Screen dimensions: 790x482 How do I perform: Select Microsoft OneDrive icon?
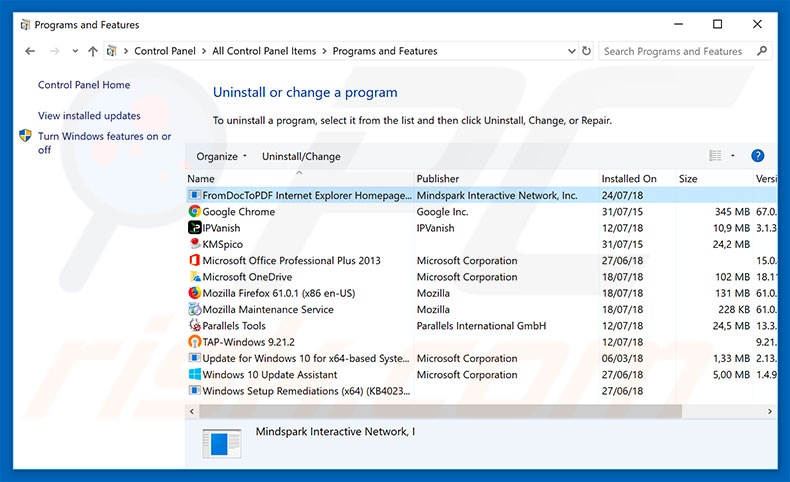(x=194, y=277)
